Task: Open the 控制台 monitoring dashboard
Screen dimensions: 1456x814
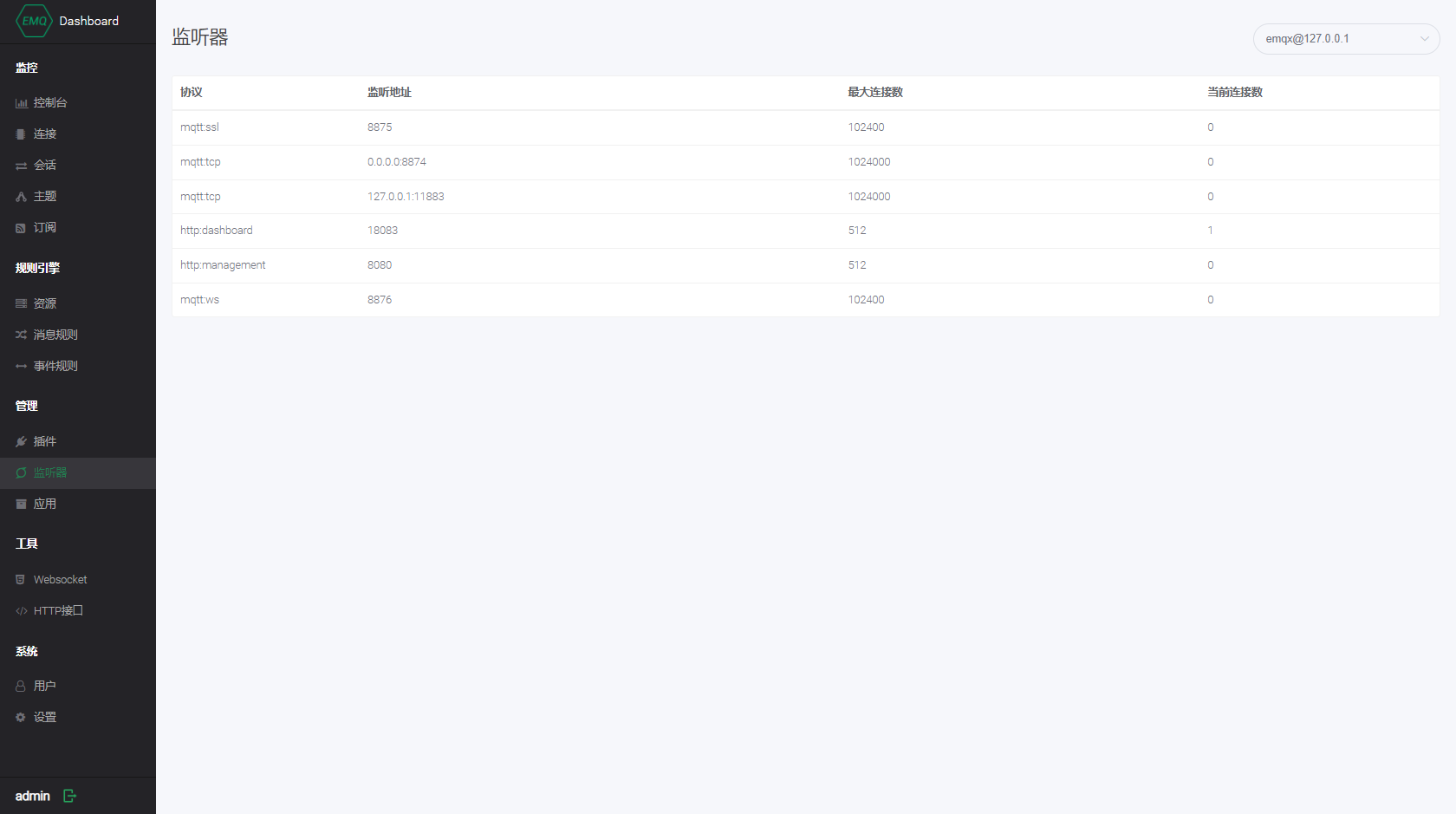Action: point(49,102)
